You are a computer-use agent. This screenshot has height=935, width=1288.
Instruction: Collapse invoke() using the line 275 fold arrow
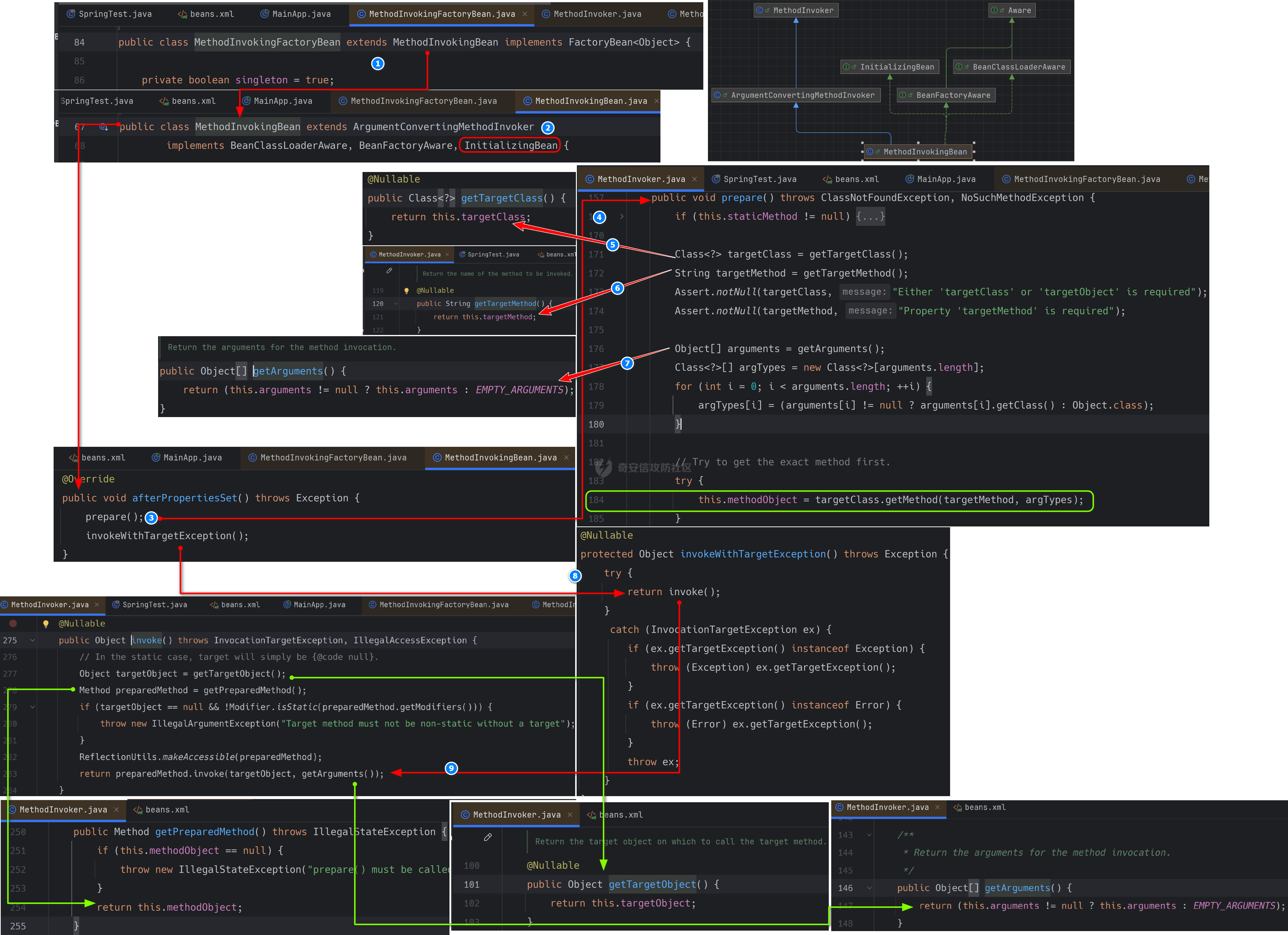coord(32,640)
